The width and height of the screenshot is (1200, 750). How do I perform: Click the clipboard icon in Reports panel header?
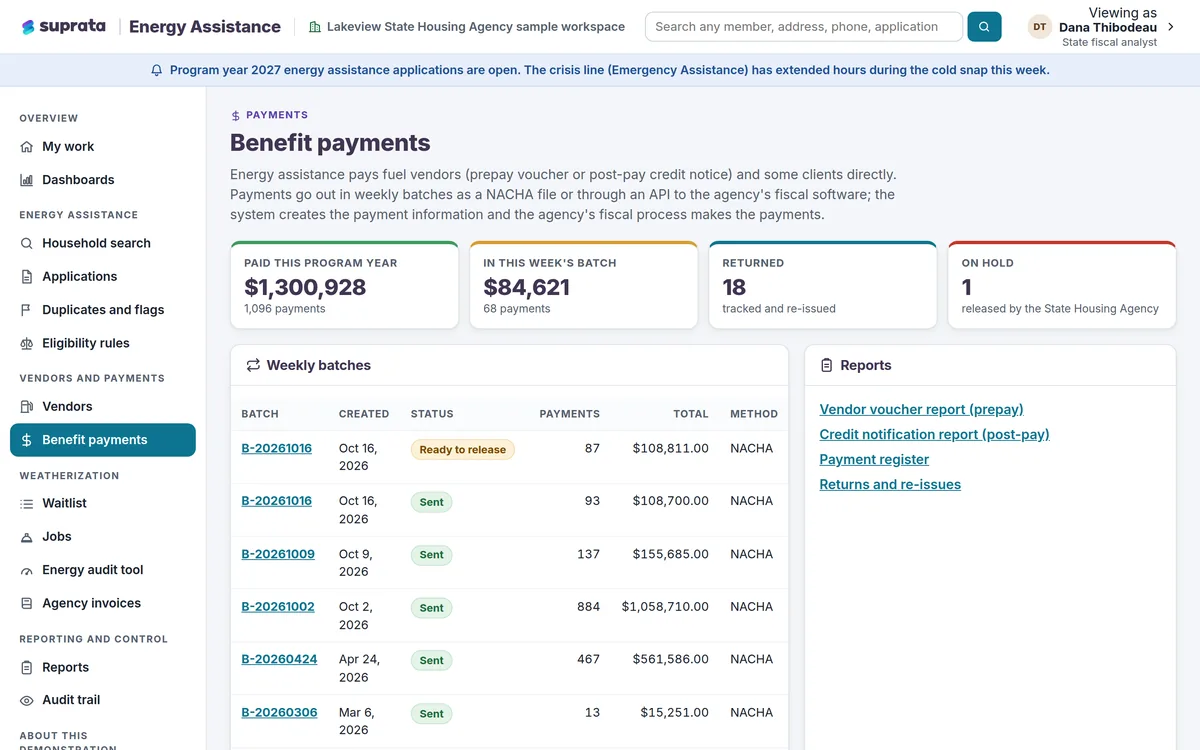point(827,365)
